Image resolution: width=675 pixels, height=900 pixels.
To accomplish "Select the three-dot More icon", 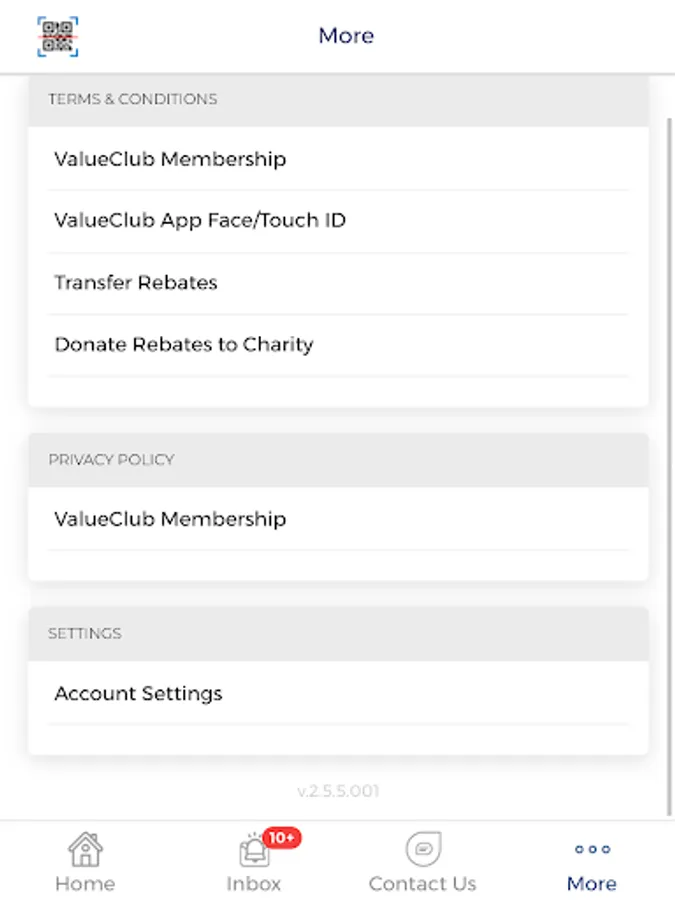I will click(x=592, y=850).
